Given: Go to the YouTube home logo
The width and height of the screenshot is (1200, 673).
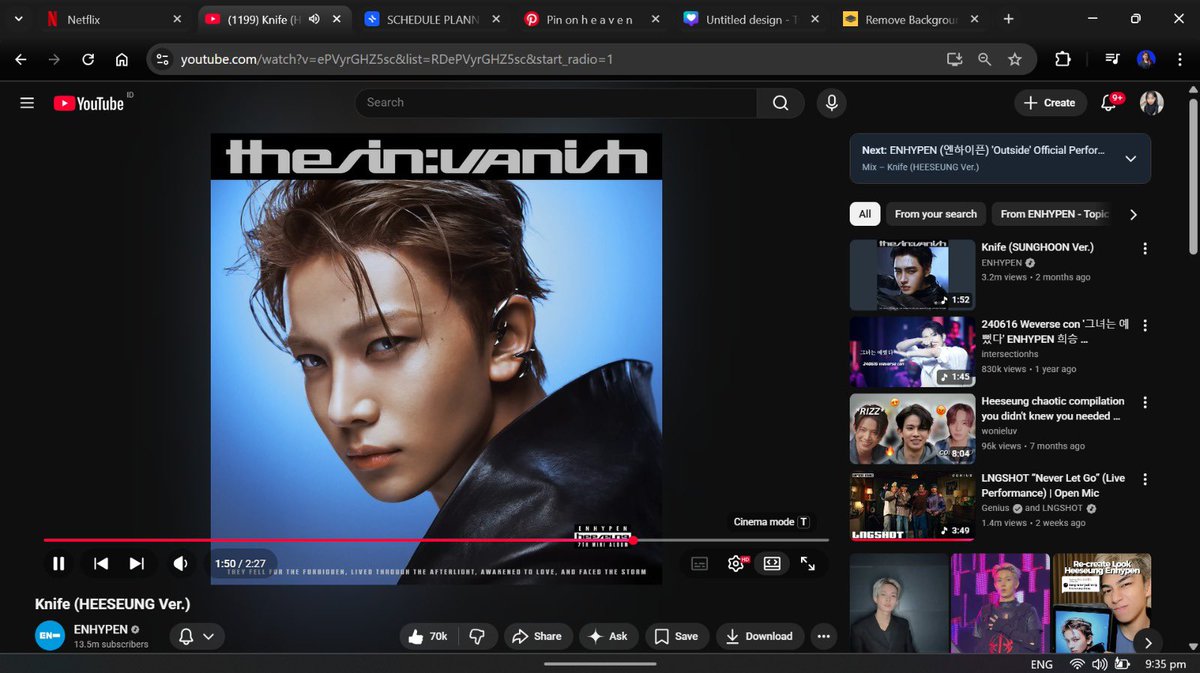Looking at the screenshot, I should tap(89, 103).
